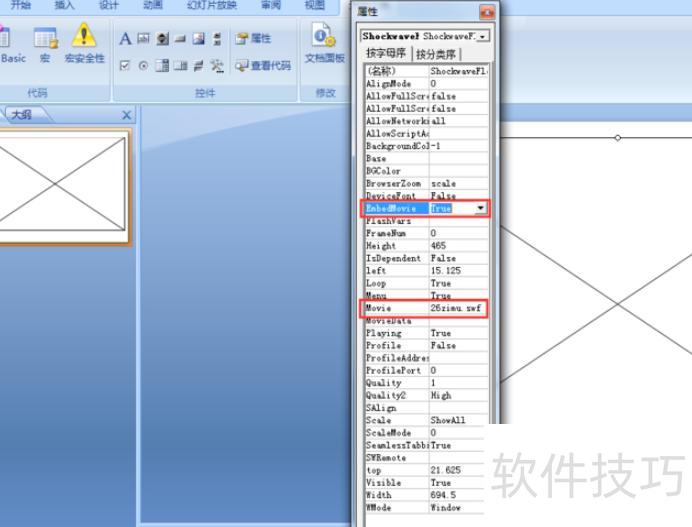This screenshot has height=527, width=692.
Task: Select the EmbedMovie property name
Action: (397, 208)
